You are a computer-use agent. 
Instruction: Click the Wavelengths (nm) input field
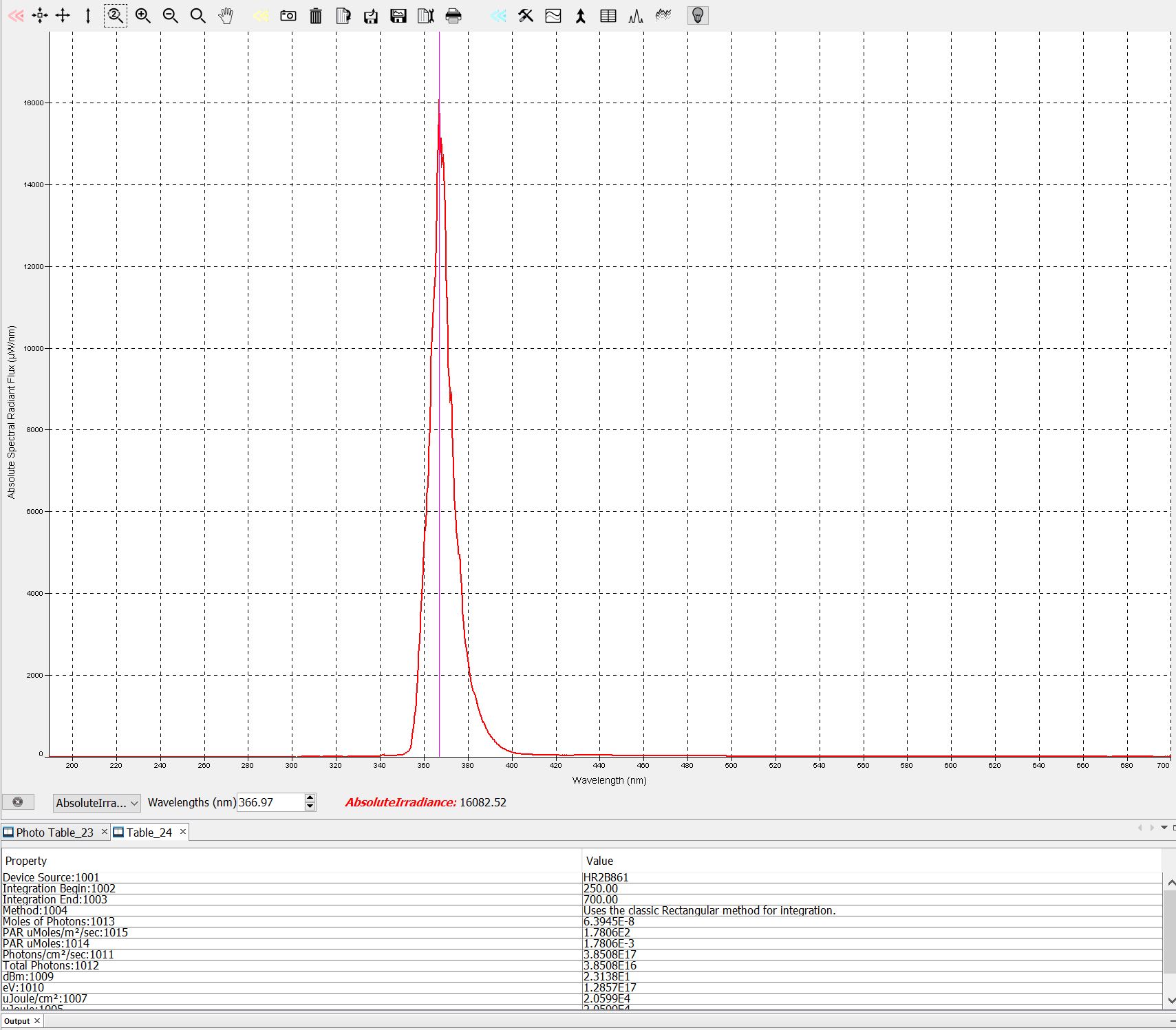(x=269, y=803)
